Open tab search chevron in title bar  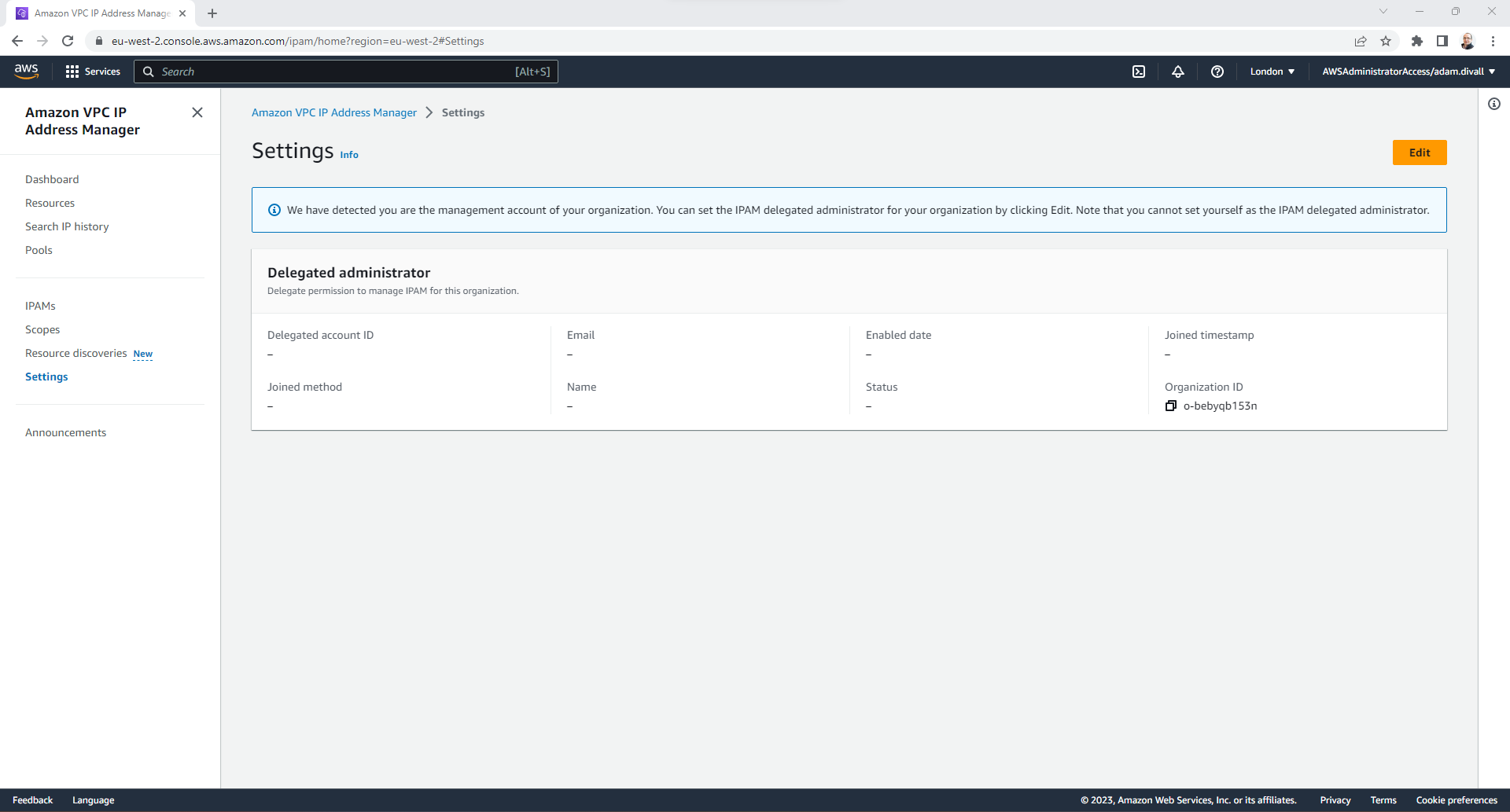tap(1383, 12)
